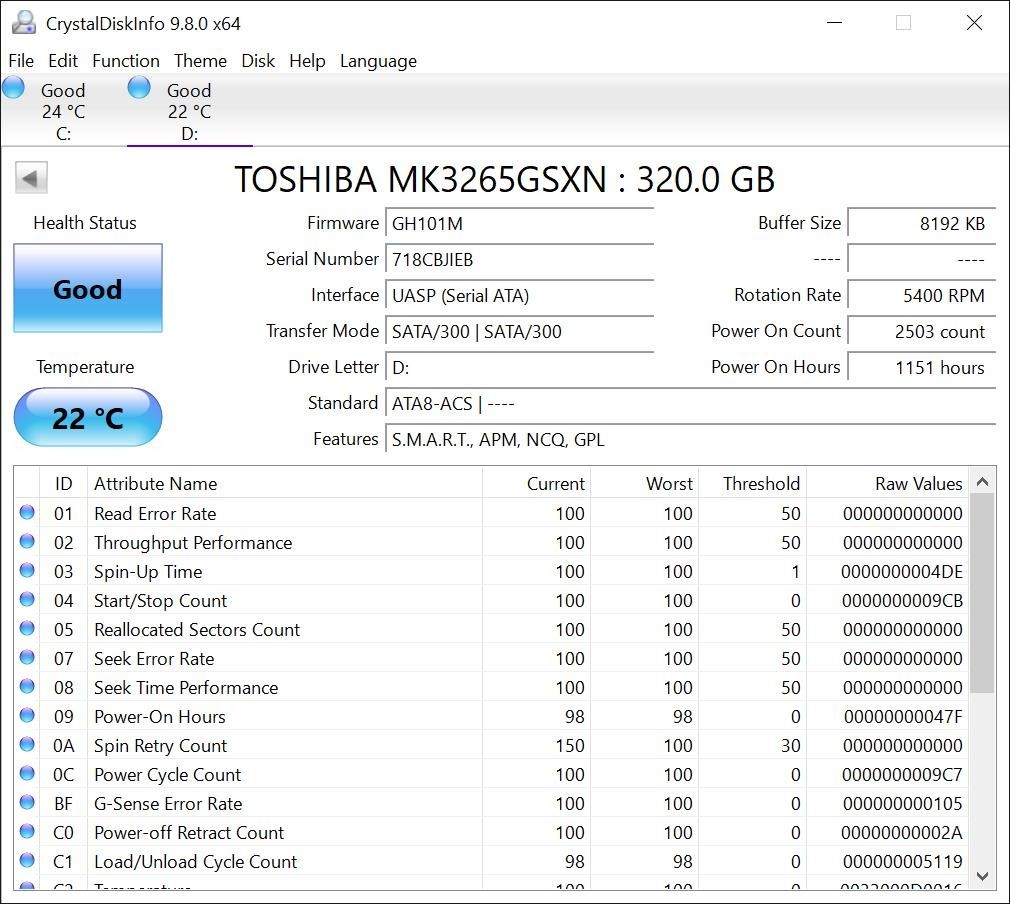Image resolution: width=1010 pixels, height=904 pixels.
Task: Select the G-Sense Error Rate attribute name
Action: tap(168, 803)
